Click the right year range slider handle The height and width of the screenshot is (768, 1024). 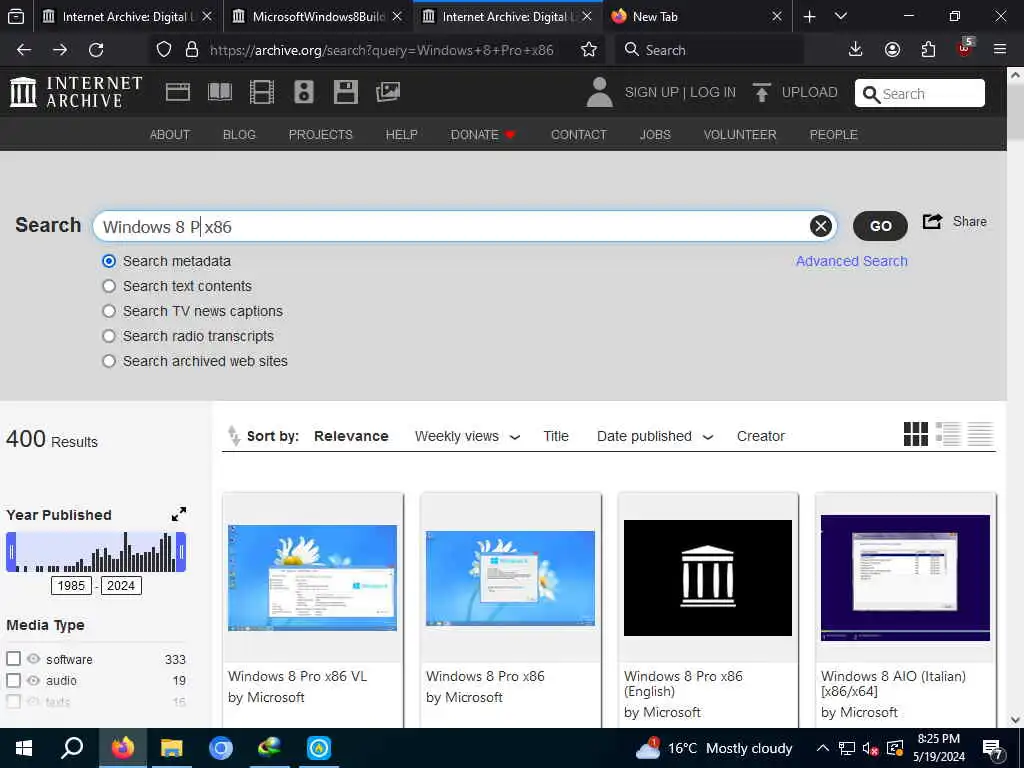(x=181, y=552)
